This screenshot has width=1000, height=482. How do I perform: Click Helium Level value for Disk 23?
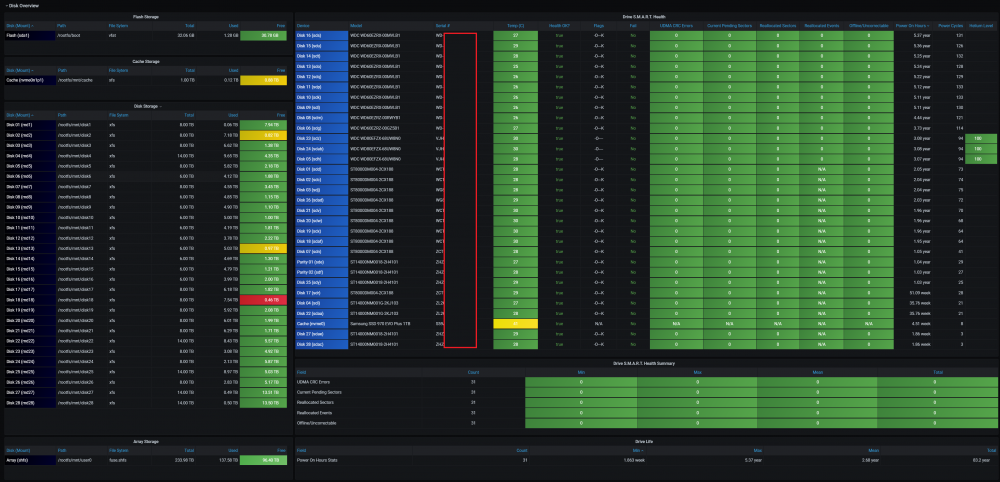point(982,138)
